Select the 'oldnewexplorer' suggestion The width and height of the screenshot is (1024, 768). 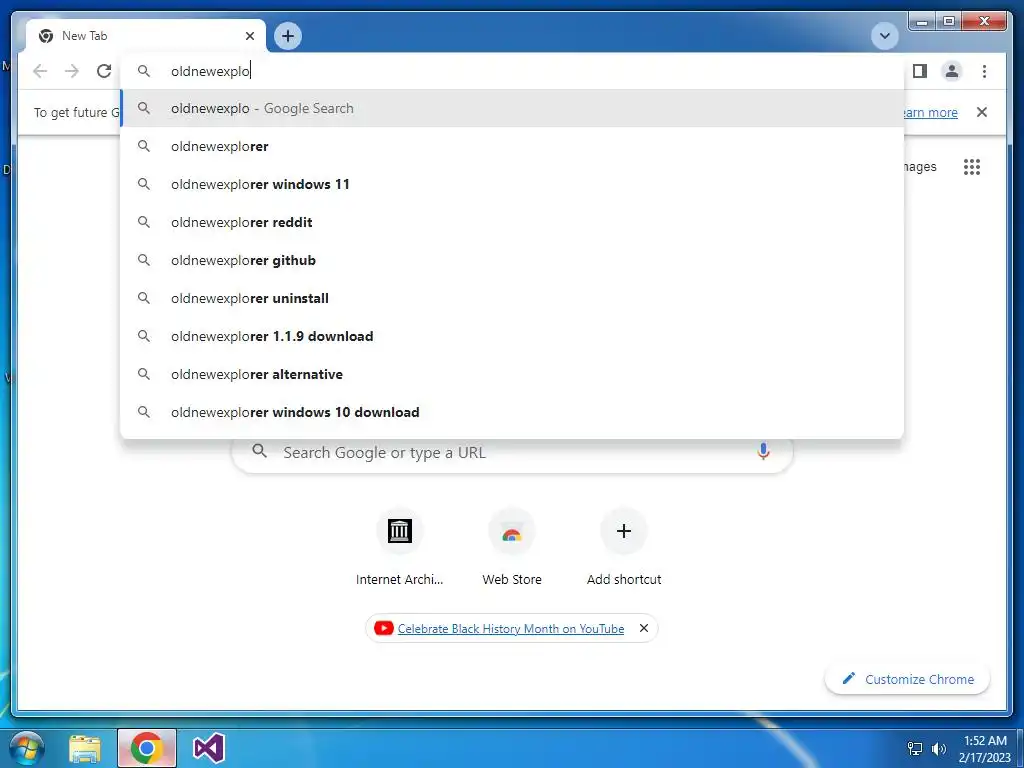[x=512, y=146]
